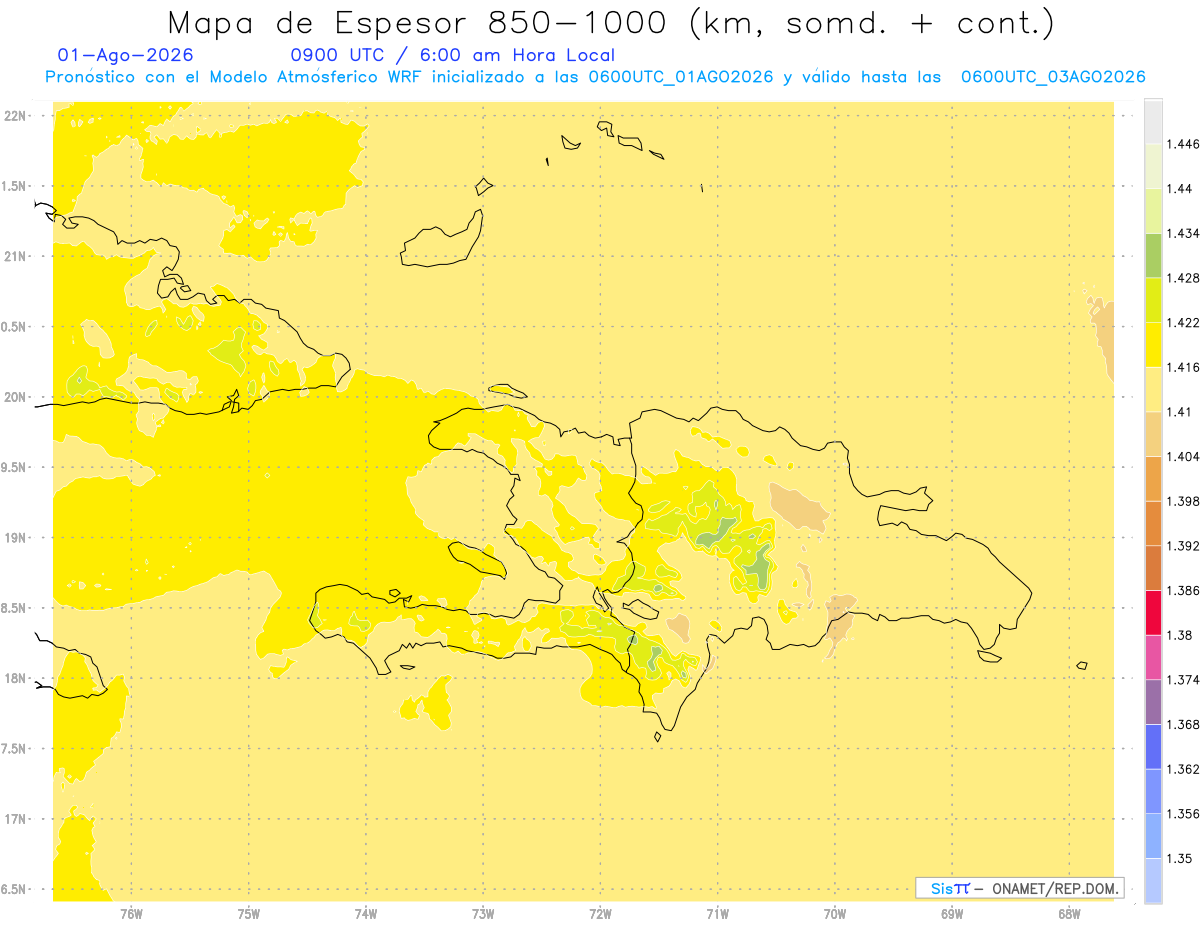Image resolution: width=1200 pixels, height=927 pixels.
Task: Click the colorbar value 1.38
Action: [1179, 635]
